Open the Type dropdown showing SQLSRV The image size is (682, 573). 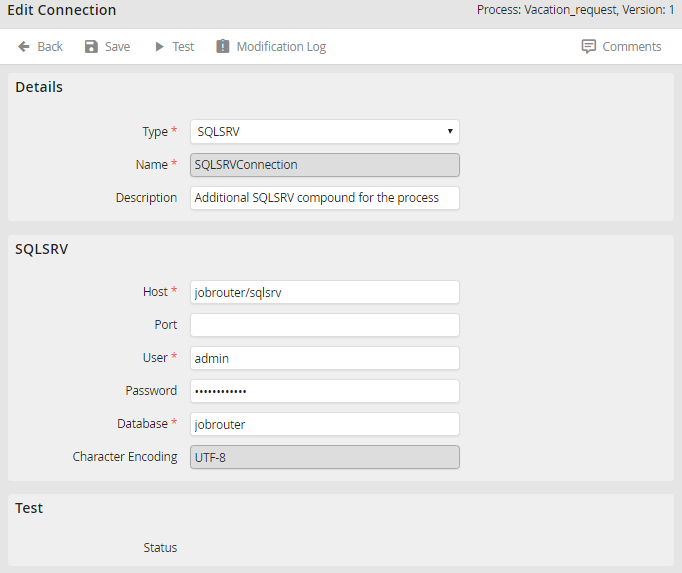coord(324,131)
